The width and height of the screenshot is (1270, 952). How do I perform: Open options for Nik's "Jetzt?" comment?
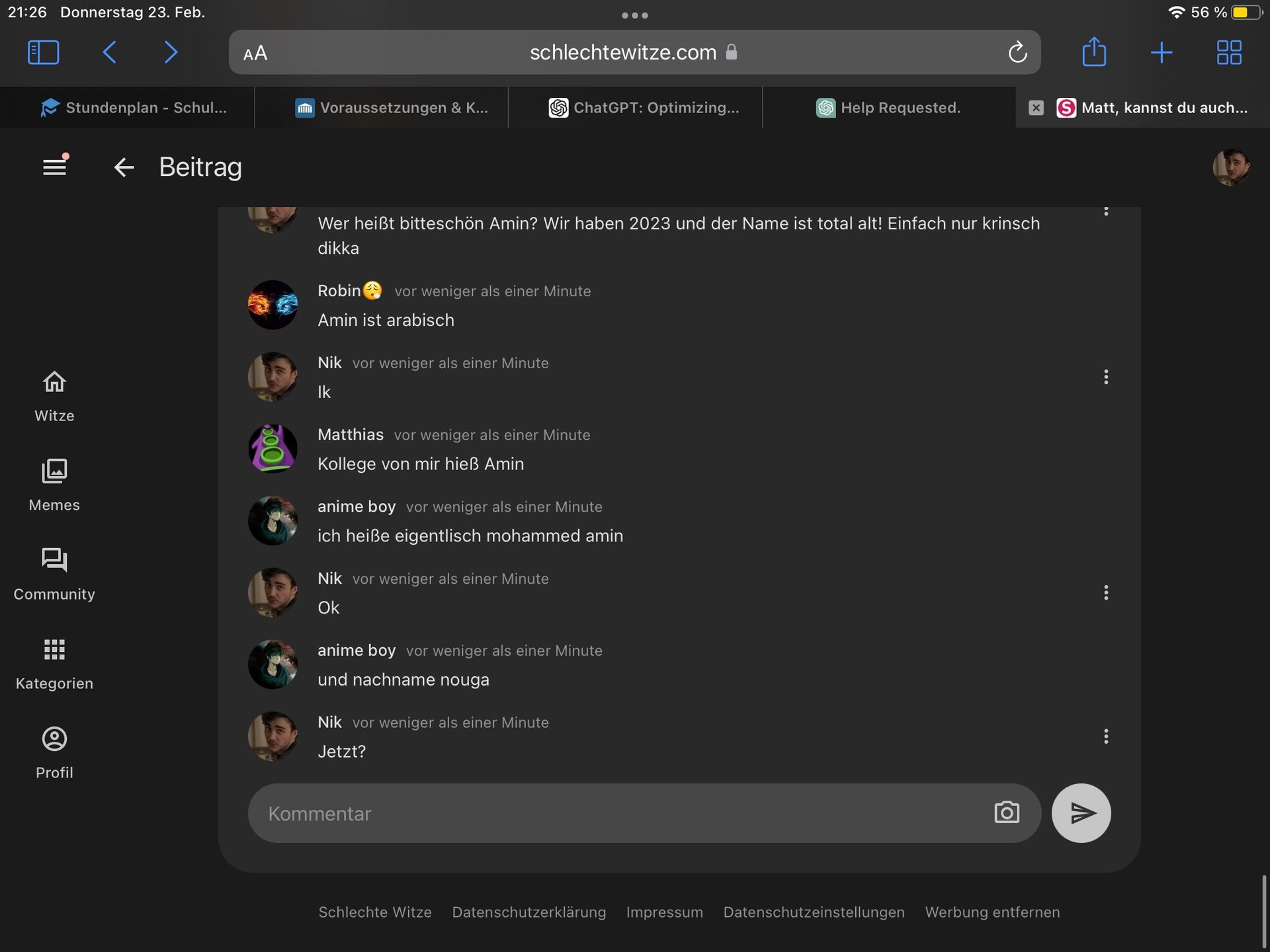click(x=1105, y=736)
